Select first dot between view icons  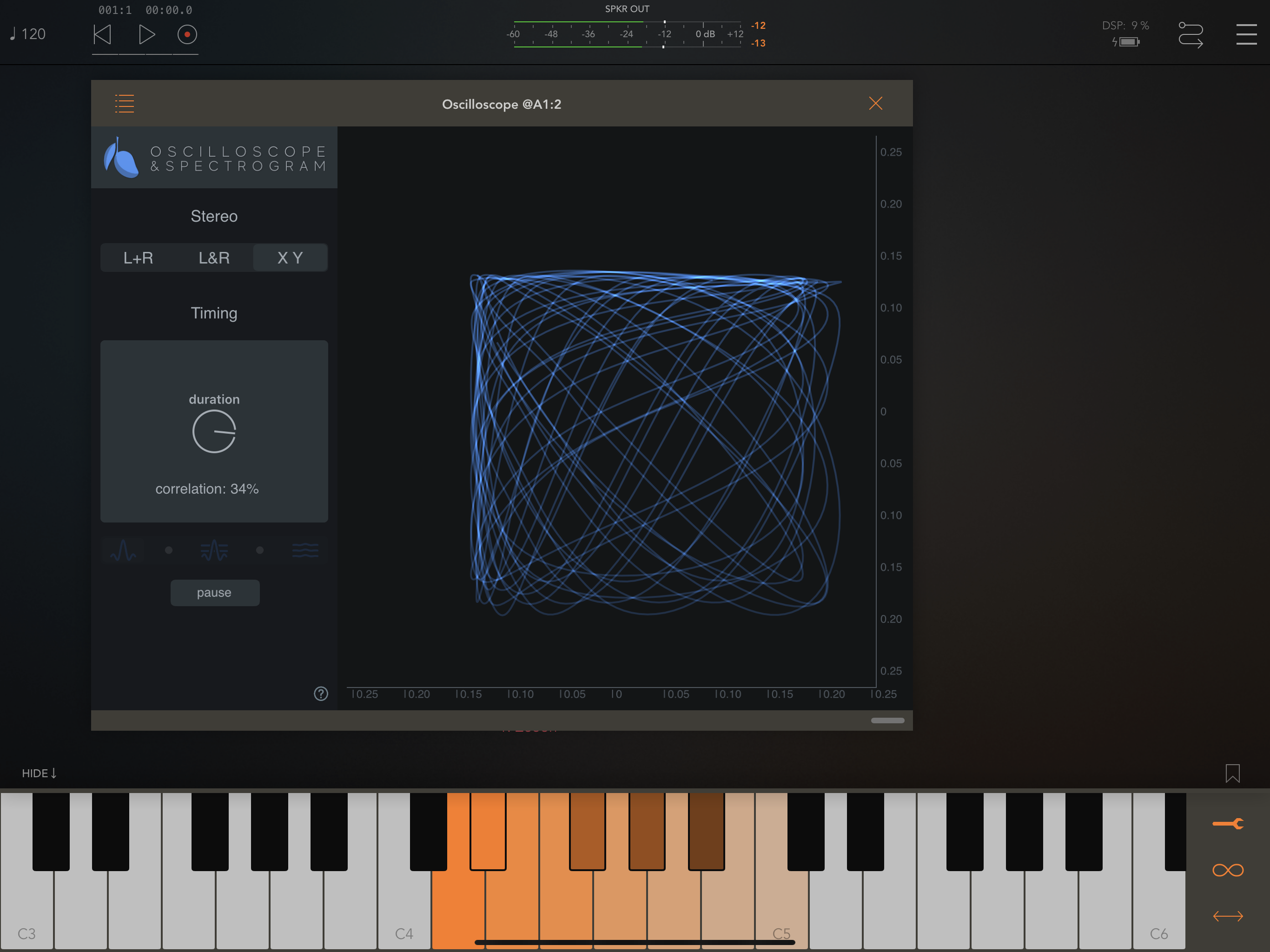[x=169, y=550]
